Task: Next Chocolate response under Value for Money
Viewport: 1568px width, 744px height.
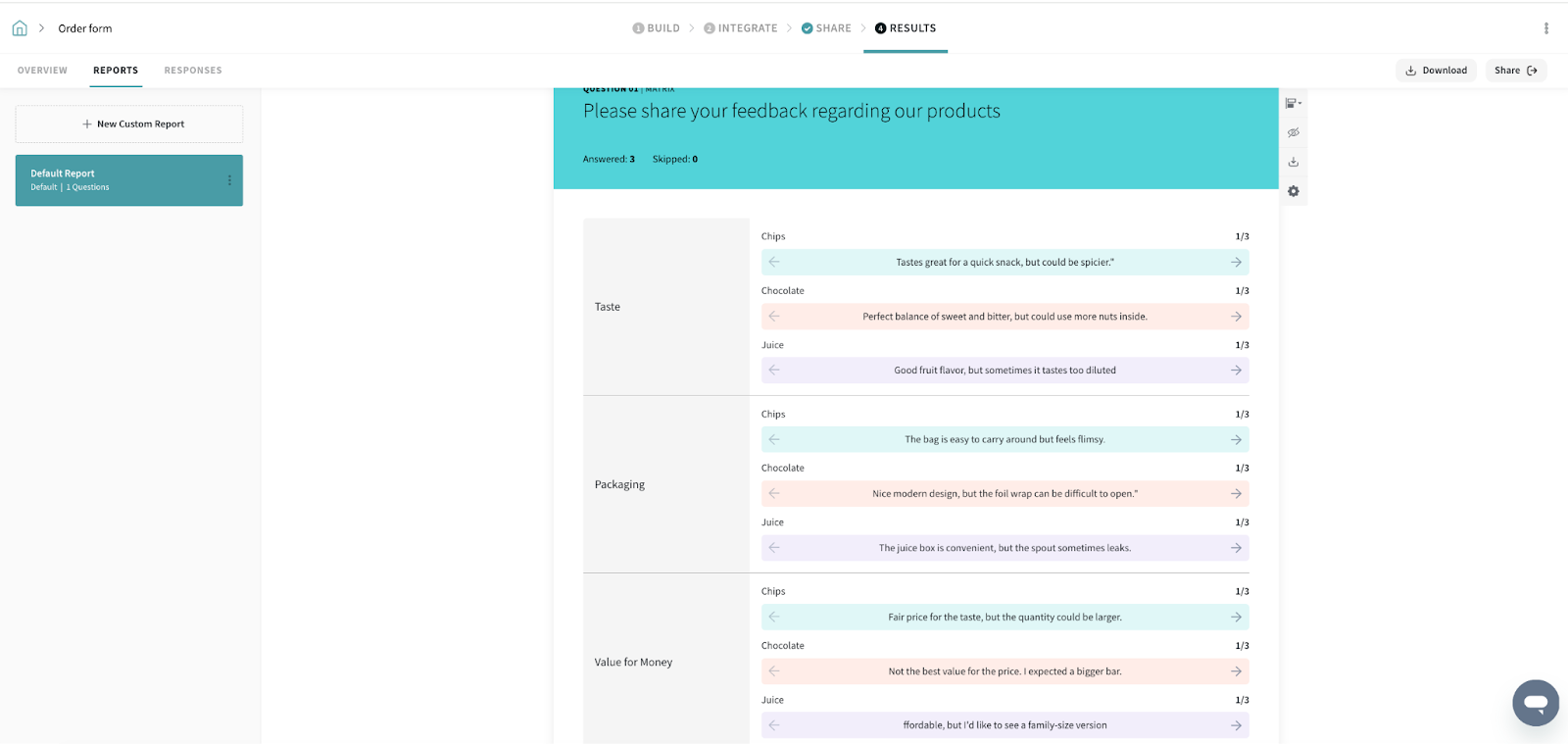Action: (1236, 671)
